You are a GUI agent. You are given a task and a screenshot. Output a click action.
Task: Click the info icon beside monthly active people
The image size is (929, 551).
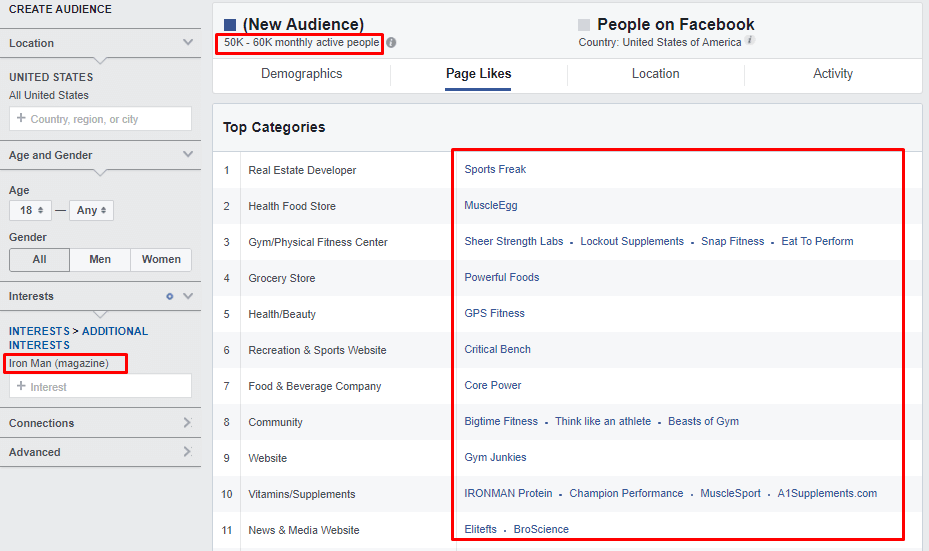pos(392,43)
